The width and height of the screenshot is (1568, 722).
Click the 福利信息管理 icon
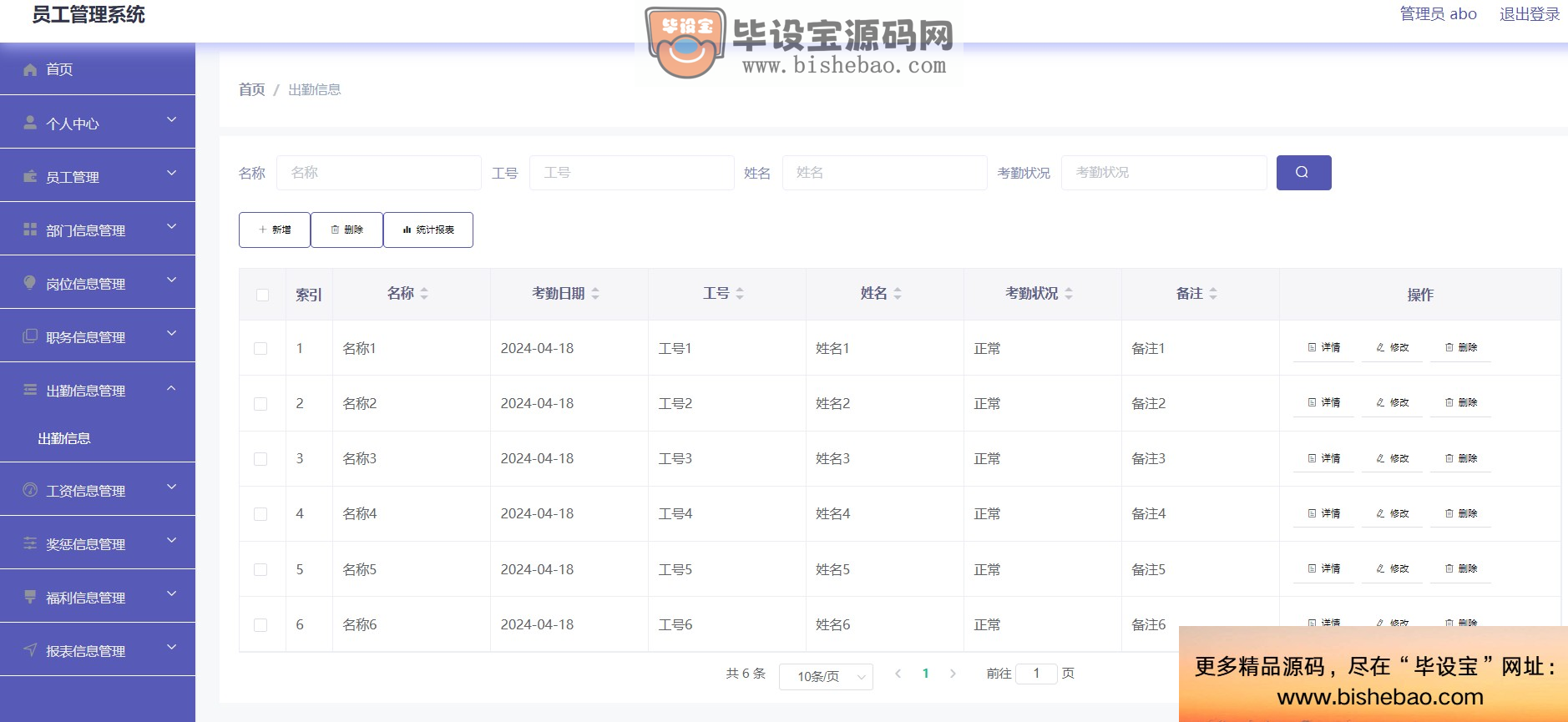pyautogui.click(x=30, y=597)
